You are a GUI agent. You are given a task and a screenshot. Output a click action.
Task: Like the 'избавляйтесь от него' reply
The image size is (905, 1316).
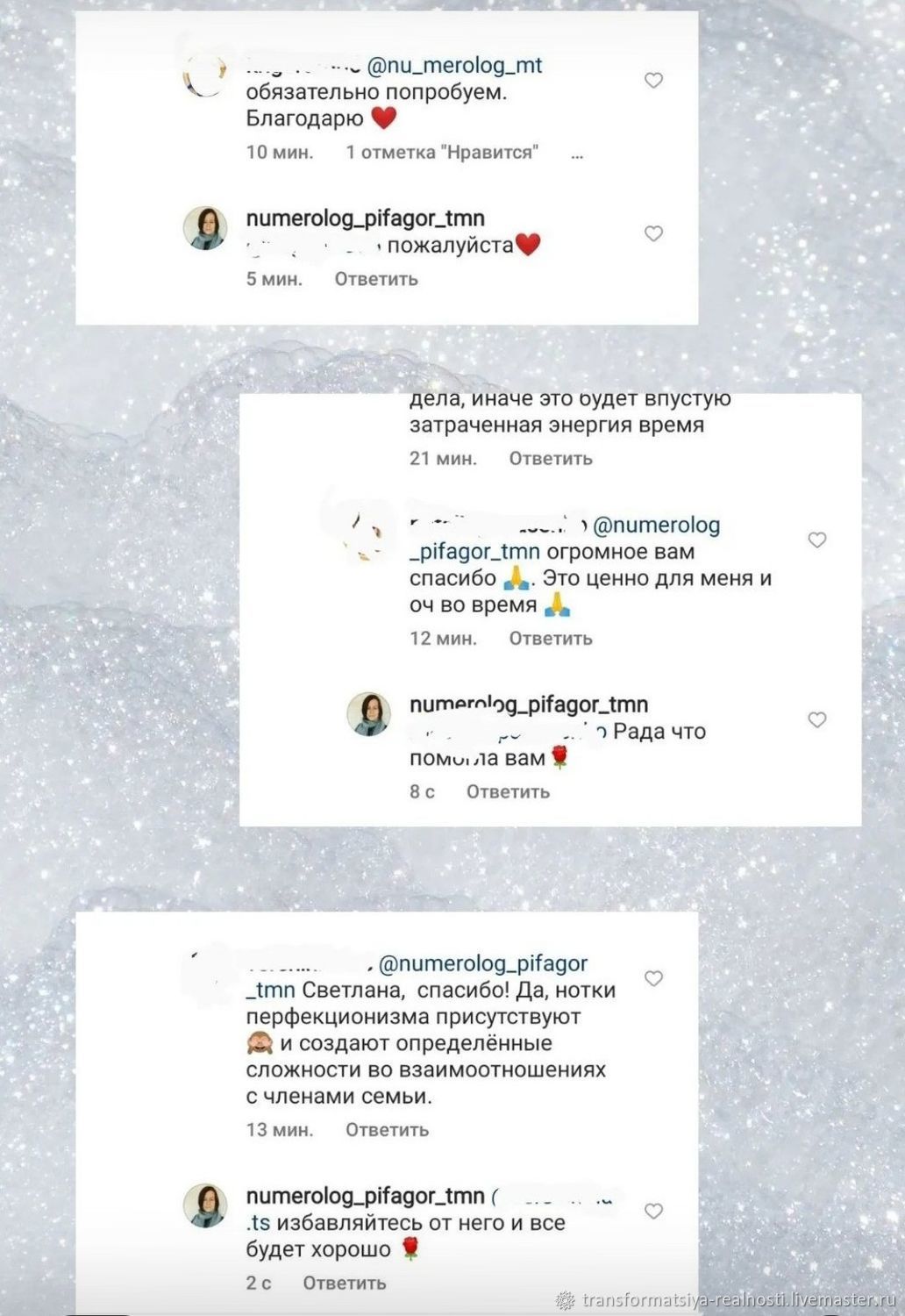coord(653,1211)
